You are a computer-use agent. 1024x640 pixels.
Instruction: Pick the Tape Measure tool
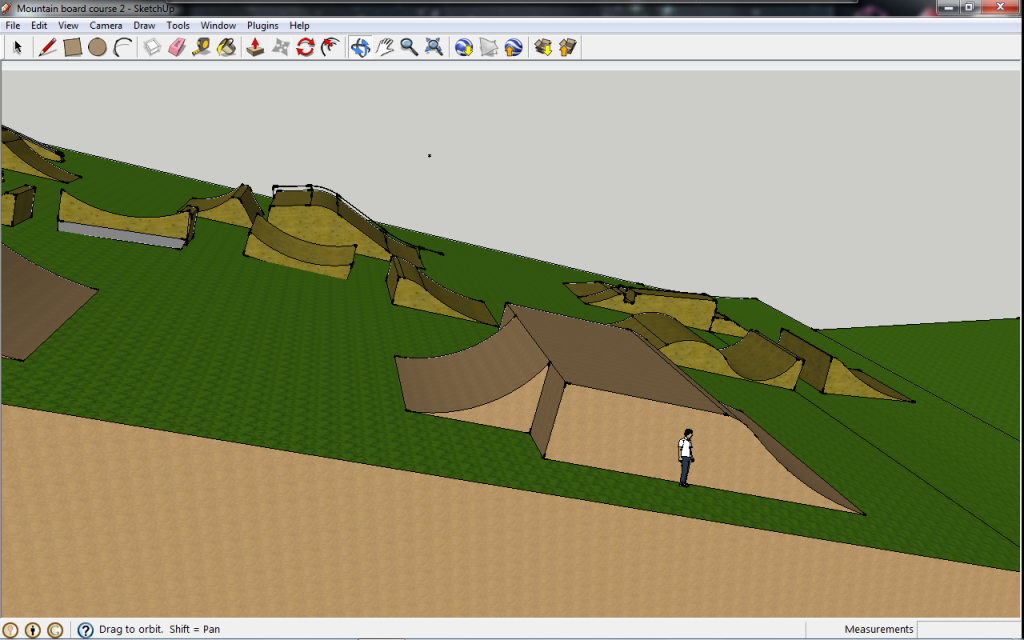[201, 47]
